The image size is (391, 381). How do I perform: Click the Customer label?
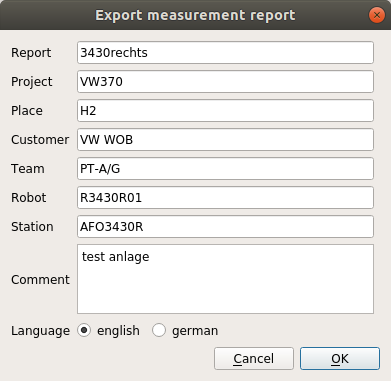[x=40, y=140]
